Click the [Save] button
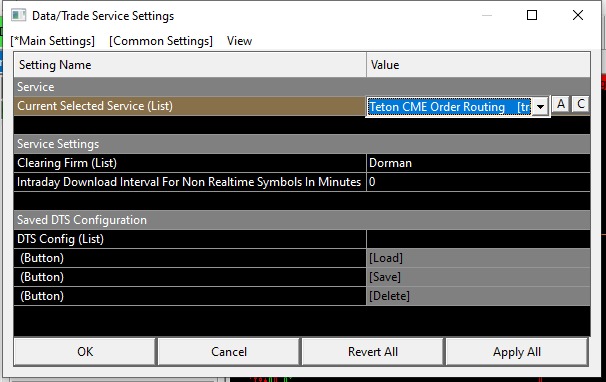 pyautogui.click(x=478, y=277)
